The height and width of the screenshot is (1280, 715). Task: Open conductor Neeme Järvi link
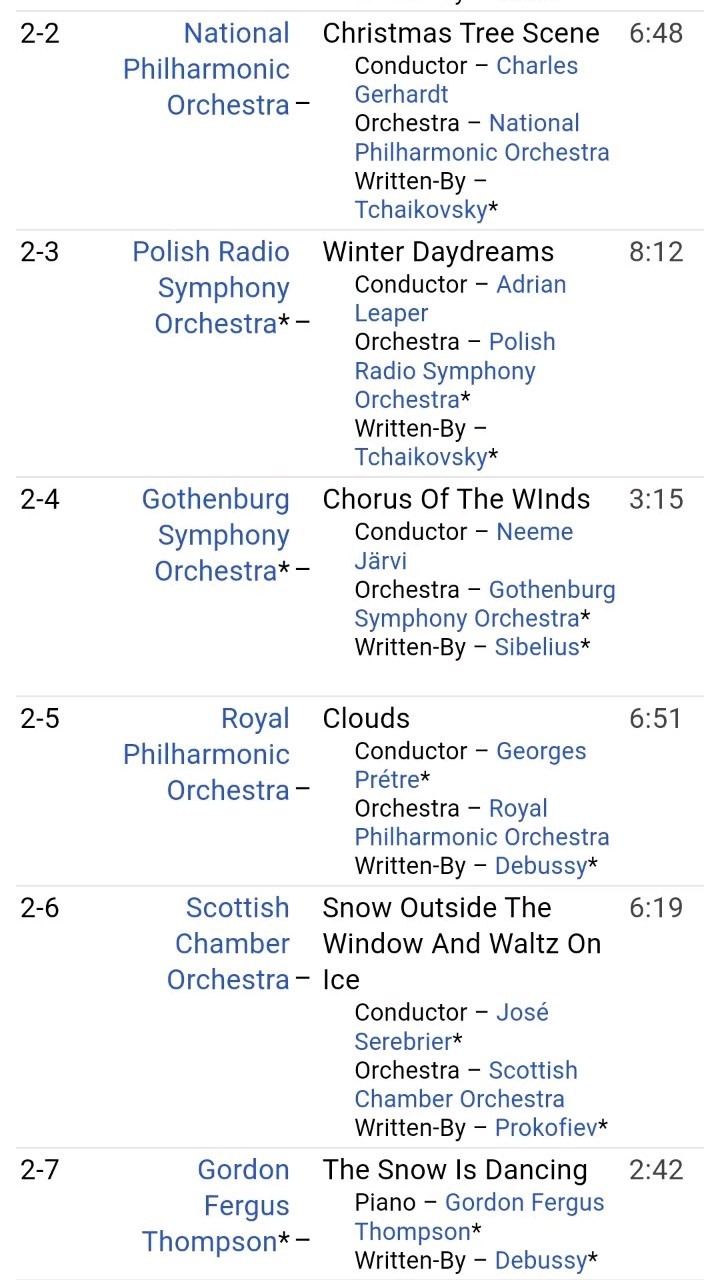click(464, 546)
